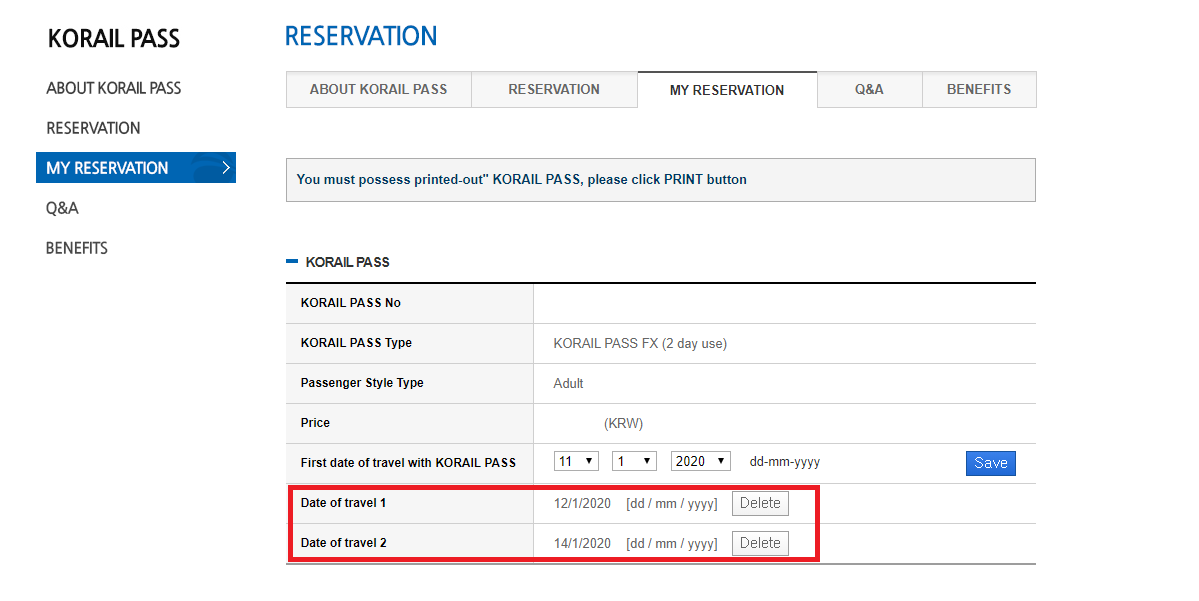
Task: Open the RESERVATION tab
Action: pyautogui.click(x=554, y=89)
